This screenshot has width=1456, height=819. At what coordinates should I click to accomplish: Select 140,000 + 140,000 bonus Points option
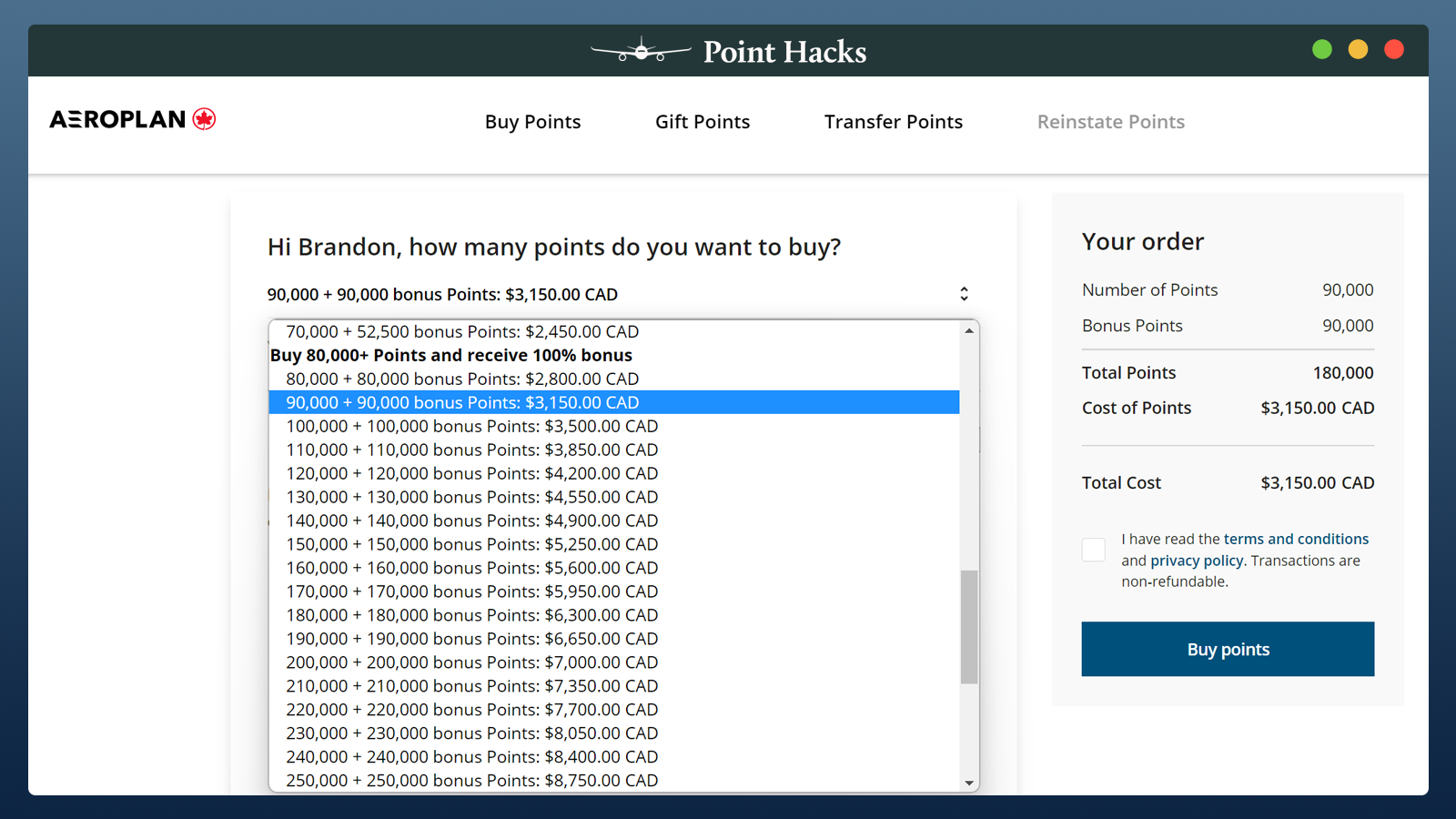click(x=614, y=521)
